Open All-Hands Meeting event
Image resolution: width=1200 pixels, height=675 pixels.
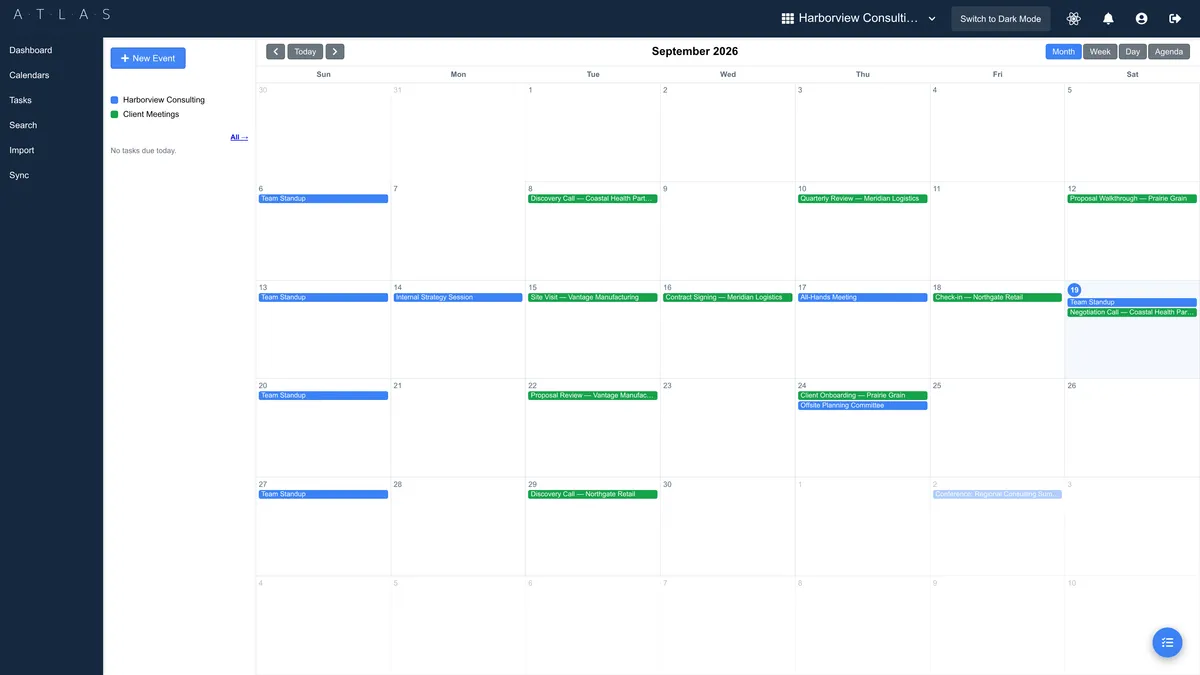coord(863,297)
